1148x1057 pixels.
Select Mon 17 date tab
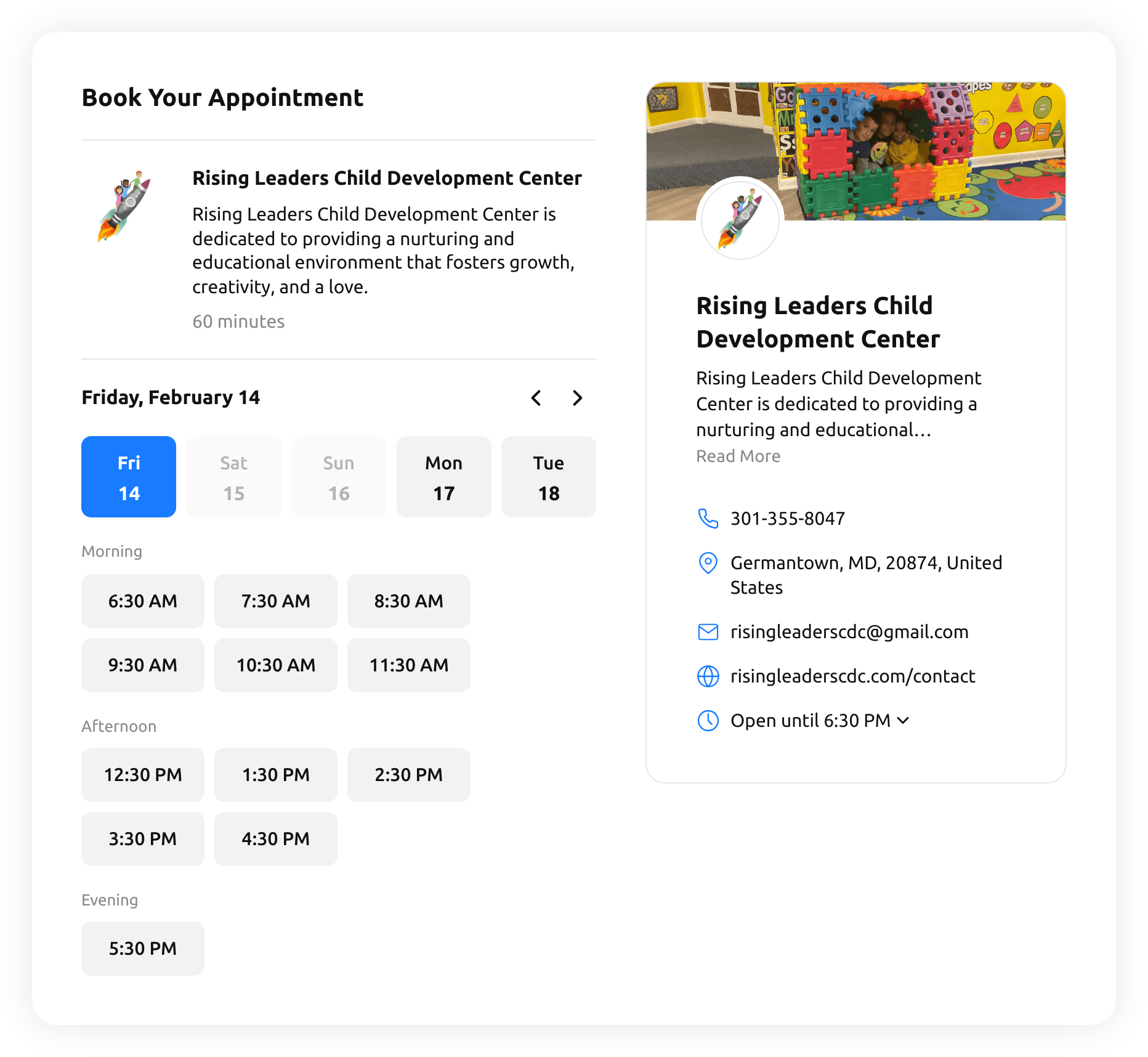tap(444, 477)
